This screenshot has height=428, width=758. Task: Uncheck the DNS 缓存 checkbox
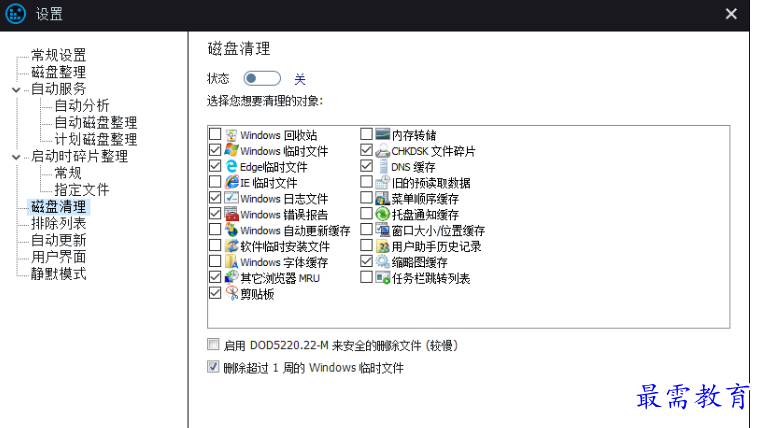[x=366, y=166]
